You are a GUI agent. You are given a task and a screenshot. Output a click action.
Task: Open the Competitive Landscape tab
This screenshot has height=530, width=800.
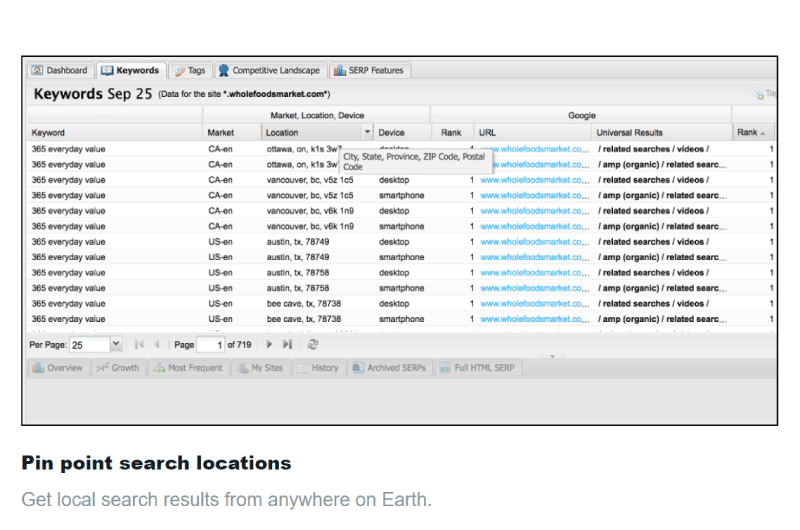point(269,70)
